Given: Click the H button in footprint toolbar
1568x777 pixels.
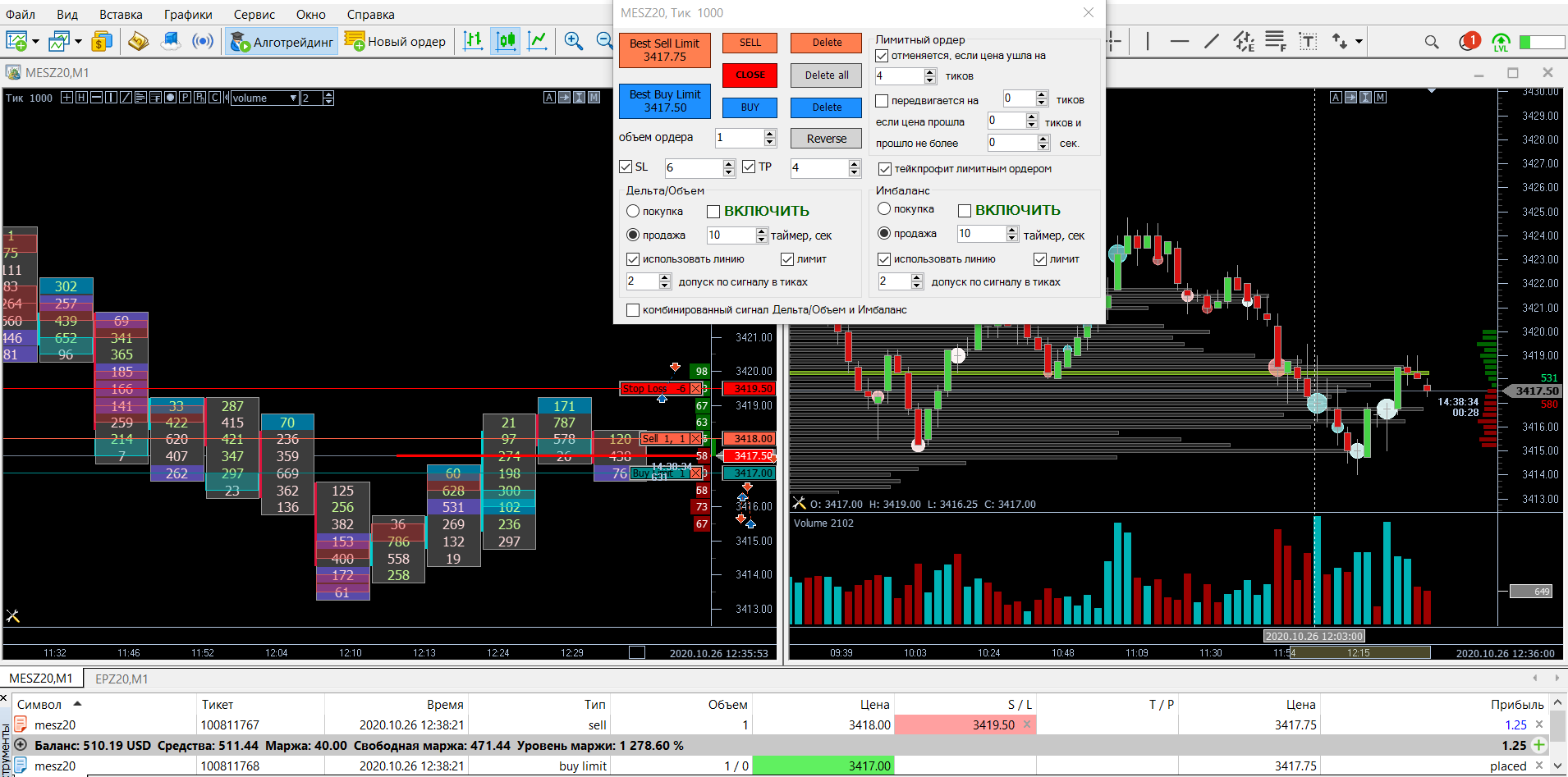Looking at the screenshot, I should pos(81,98).
